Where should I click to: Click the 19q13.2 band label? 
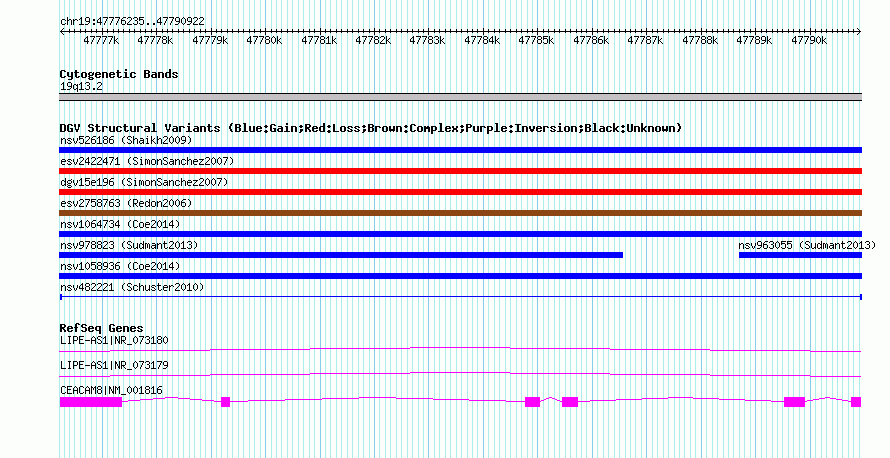click(81, 87)
